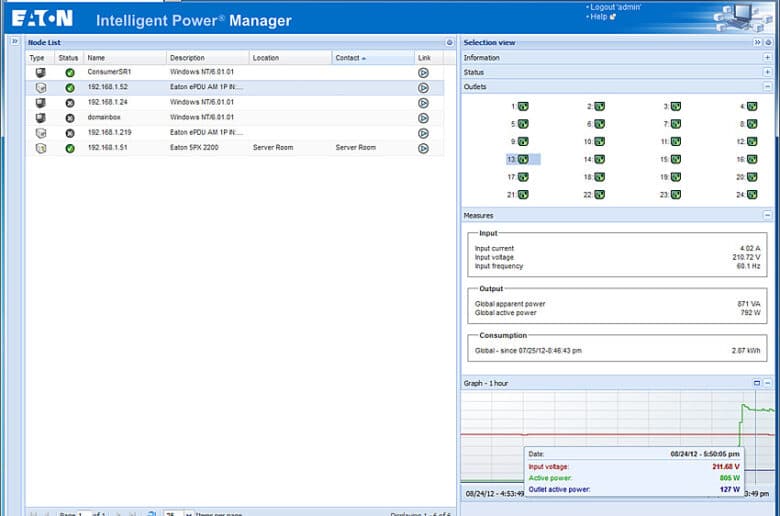The width and height of the screenshot is (780, 516).
Task: Open the link icon for 192.168.1.24
Action: [x=423, y=103]
